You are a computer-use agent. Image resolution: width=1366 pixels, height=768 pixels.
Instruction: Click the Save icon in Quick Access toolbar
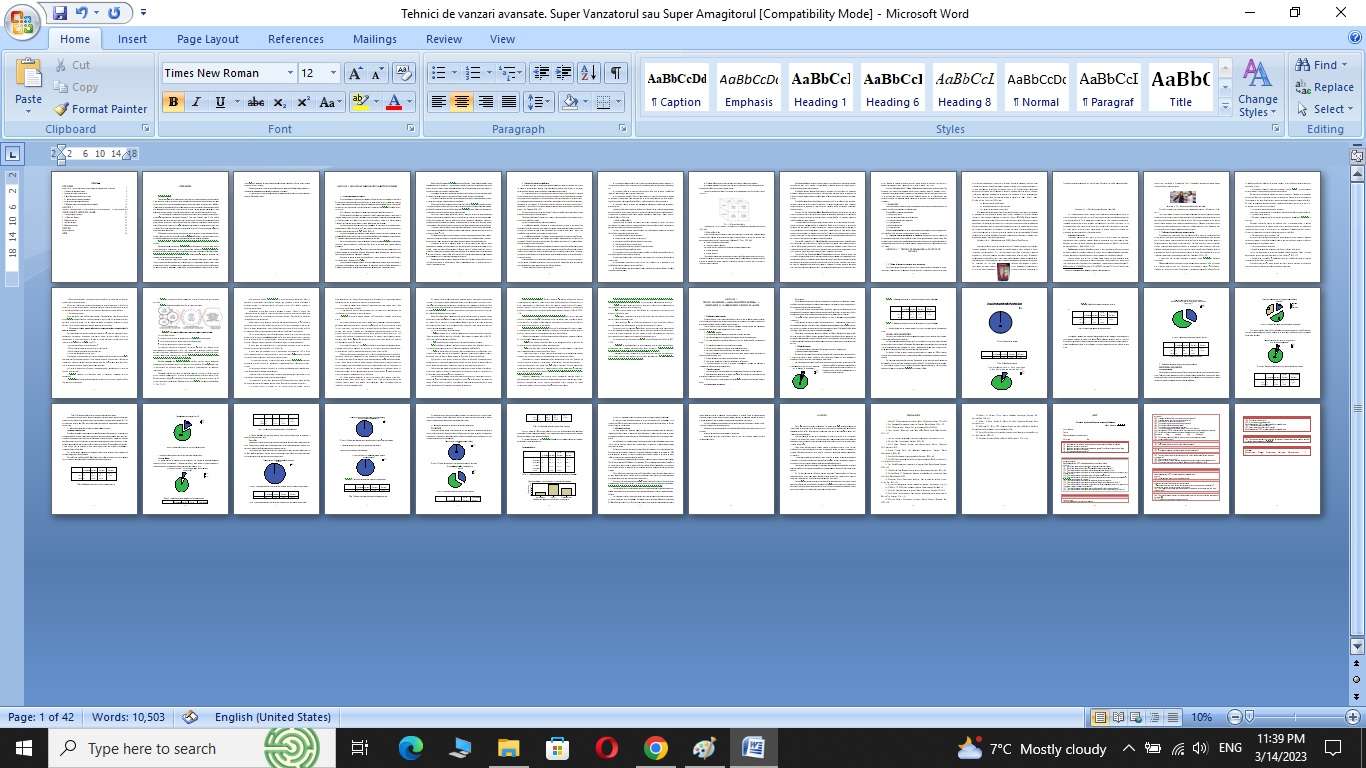coord(60,13)
